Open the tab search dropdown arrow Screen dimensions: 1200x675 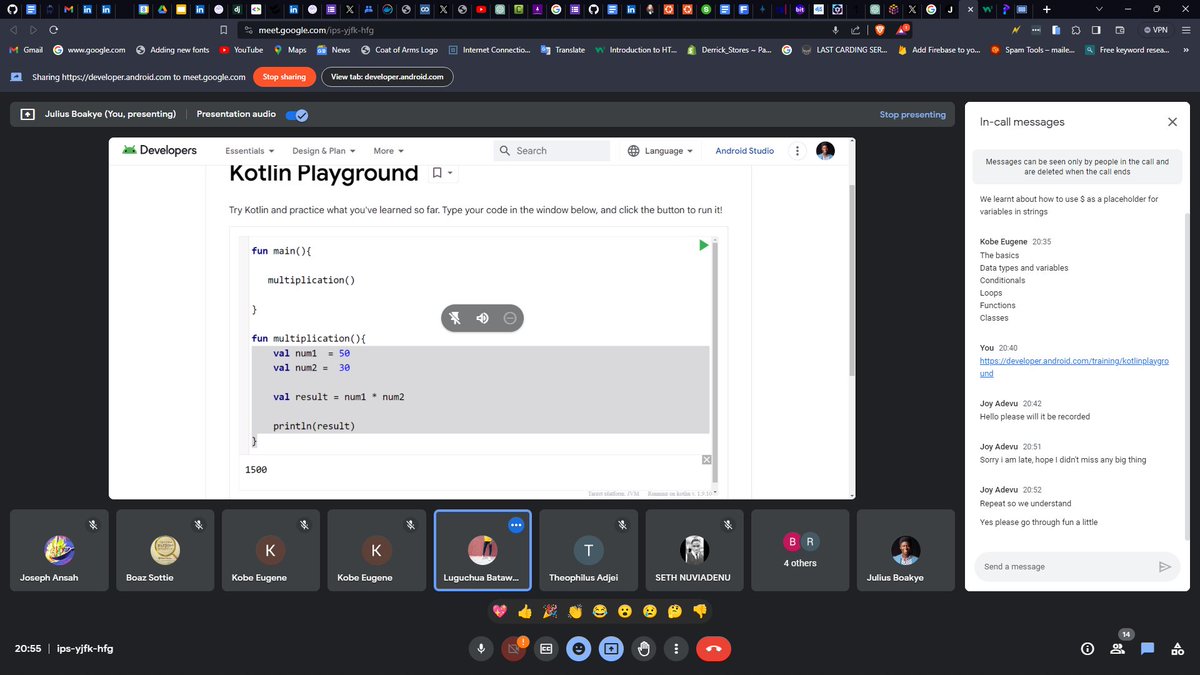click(x=1098, y=9)
